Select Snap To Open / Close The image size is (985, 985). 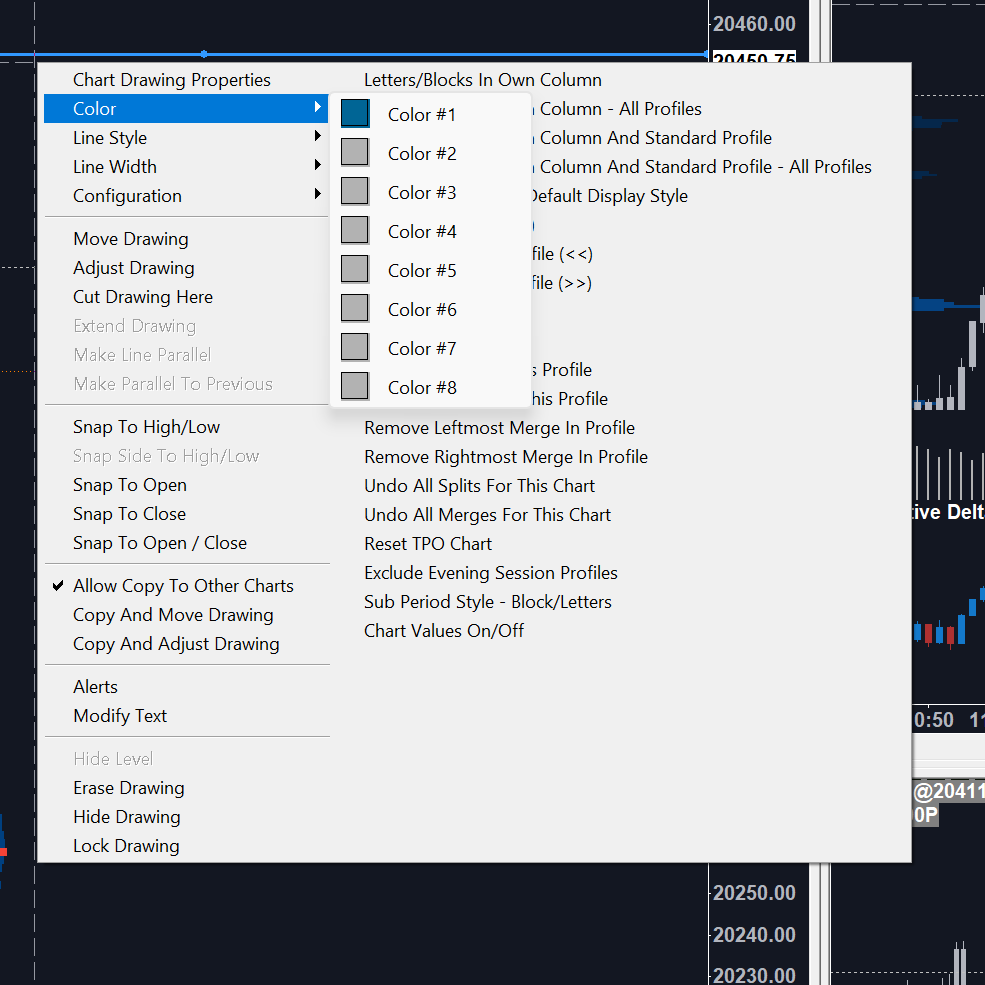coord(160,543)
